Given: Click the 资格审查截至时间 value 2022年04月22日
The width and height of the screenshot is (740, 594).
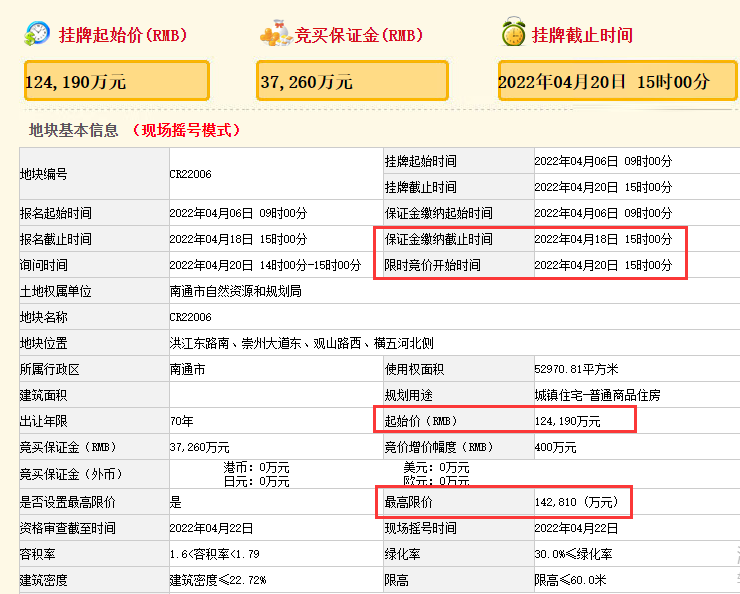Looking at the screenshot, I should (211, 528).
